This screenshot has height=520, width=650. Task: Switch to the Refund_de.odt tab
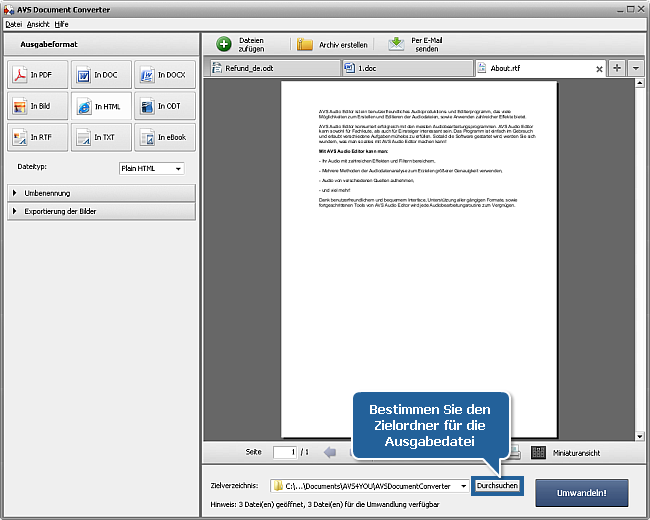[268, 69]
